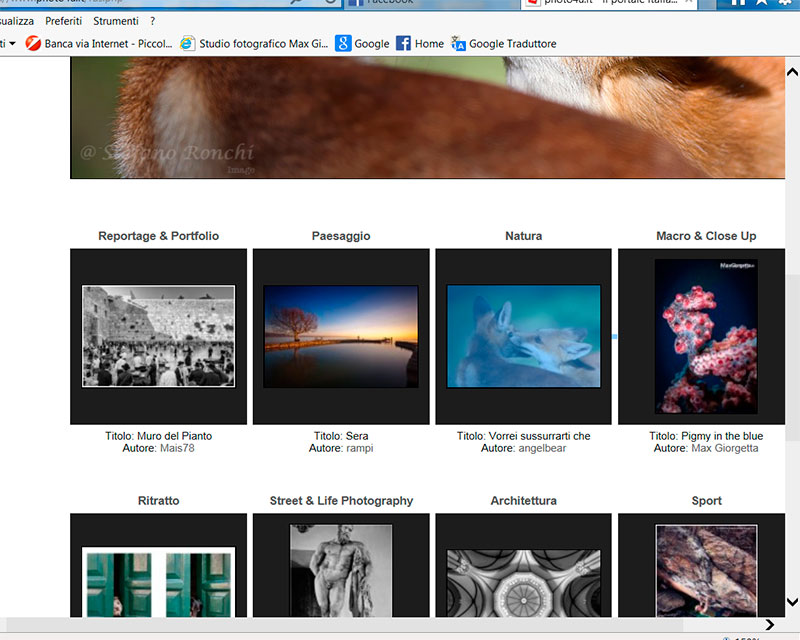Image resolution: width=800 pixels, height=640 pixels.
Task: Click the vertical scrollbar thumb
Action: (792, 357)
